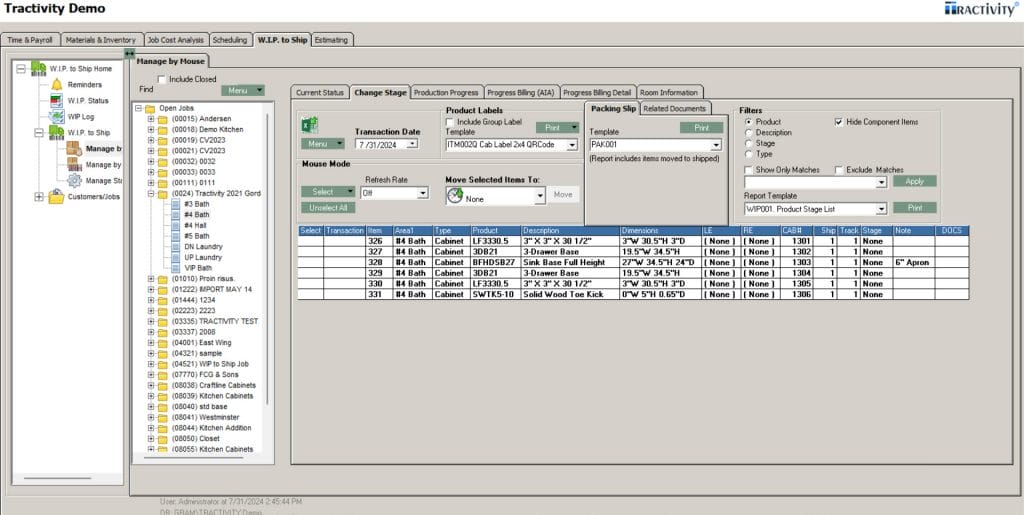
Task: Select the Description filter radio button
Action: [x=748, y=133]
